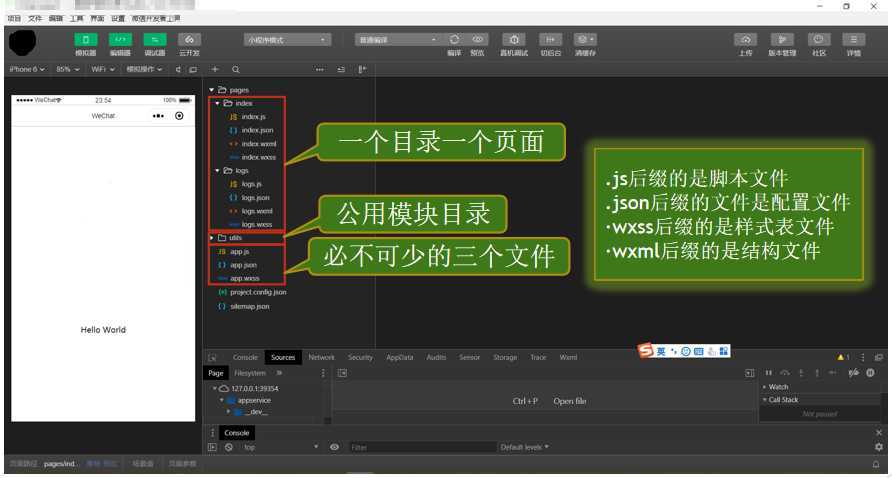The image size is (892, 478).
Task: Click the 编译 compile refresh icon
Action: [x=454, y=39]
